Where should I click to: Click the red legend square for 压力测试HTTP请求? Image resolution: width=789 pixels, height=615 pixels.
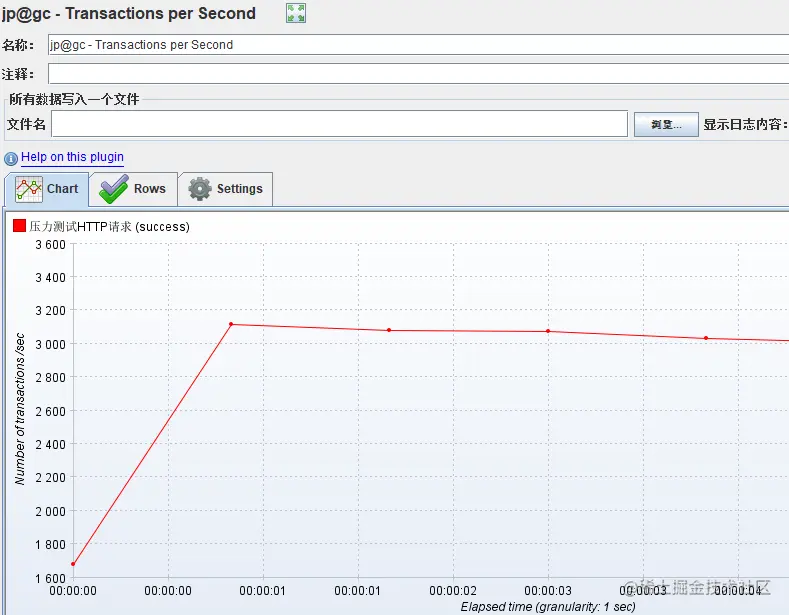[19, 225]
